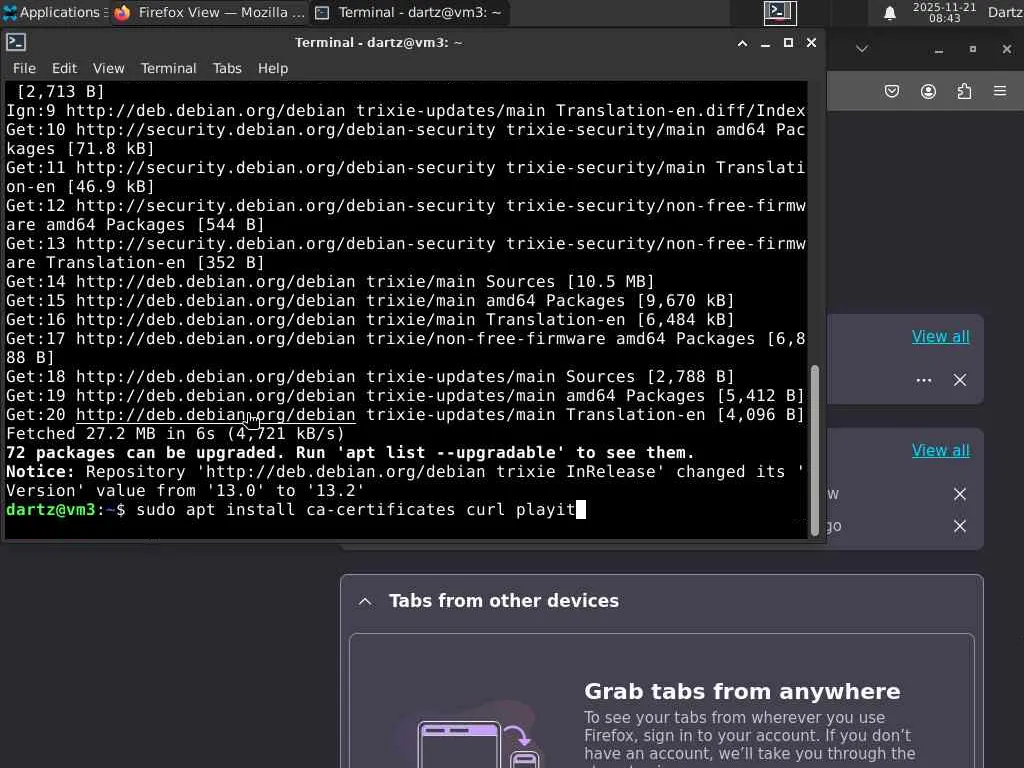Click the 'Fetched 27.2 MB in 6s' line
This screenshot has height=768, width=1024.
click(x=175, y=434)
